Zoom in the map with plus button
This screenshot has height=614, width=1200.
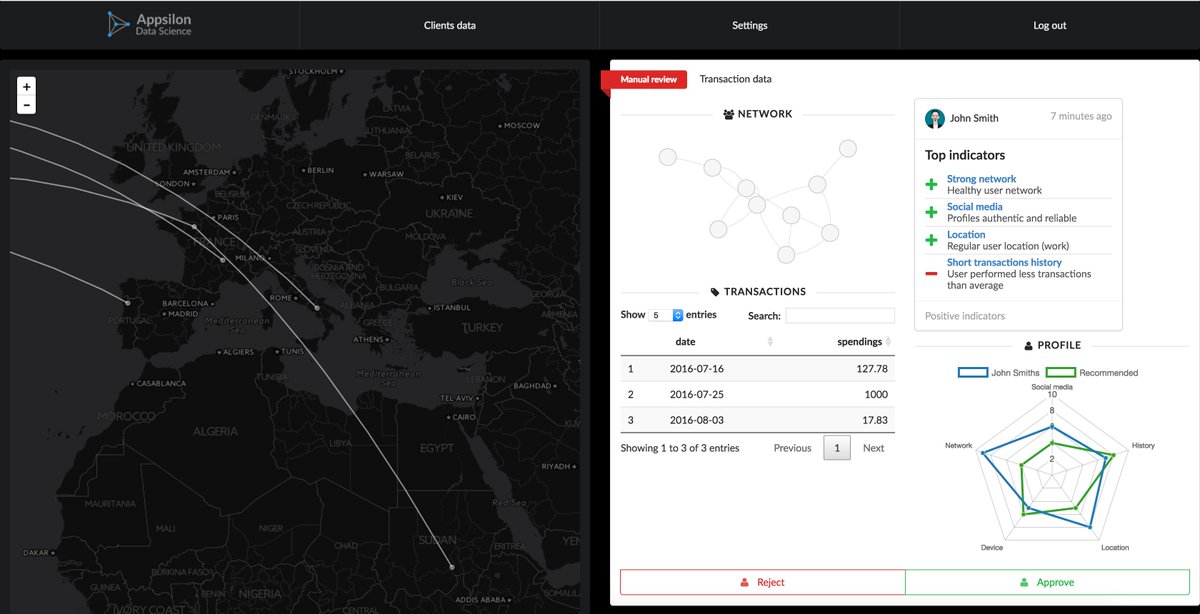point(27,87)
